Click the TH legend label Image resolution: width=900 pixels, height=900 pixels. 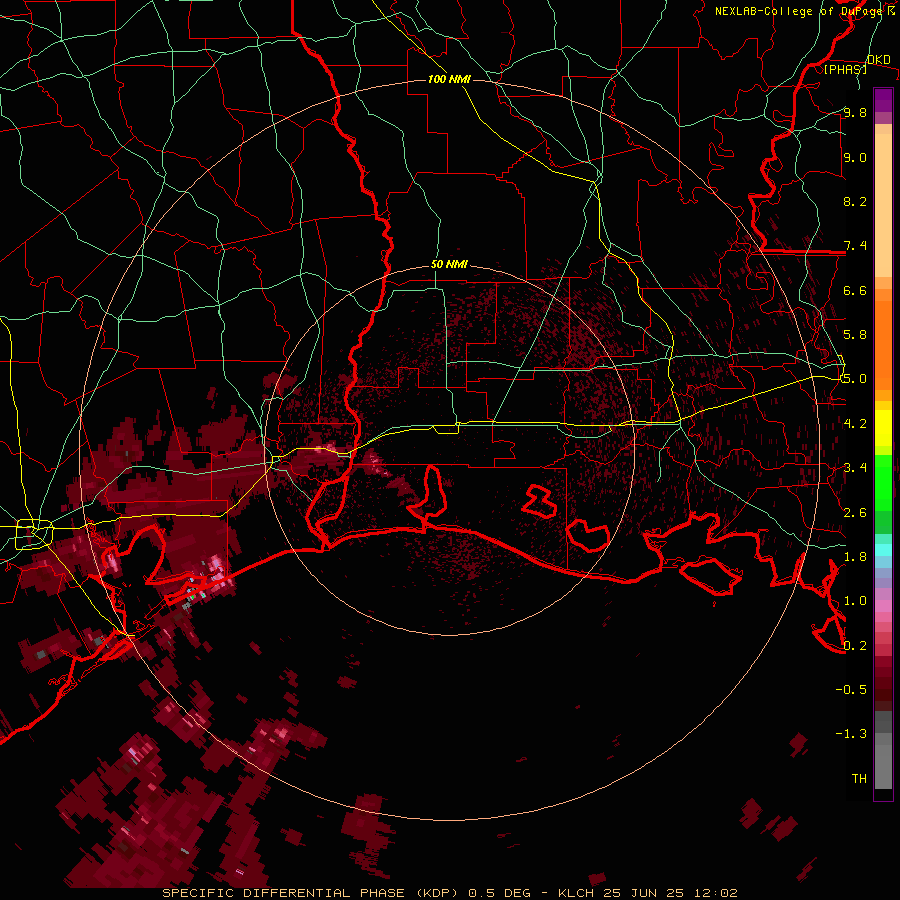click(859, 779)
